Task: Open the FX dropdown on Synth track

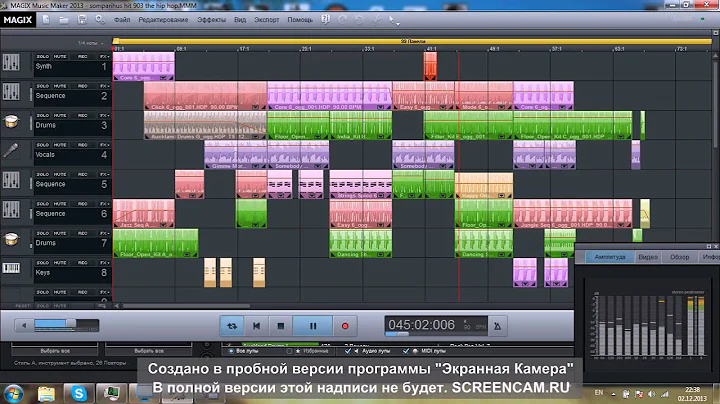Action: tap(105, 56)
